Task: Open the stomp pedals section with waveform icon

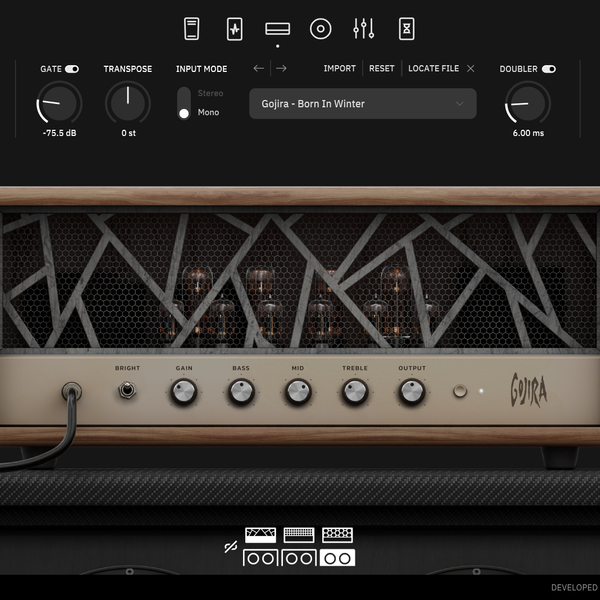Action: (234, 29)
